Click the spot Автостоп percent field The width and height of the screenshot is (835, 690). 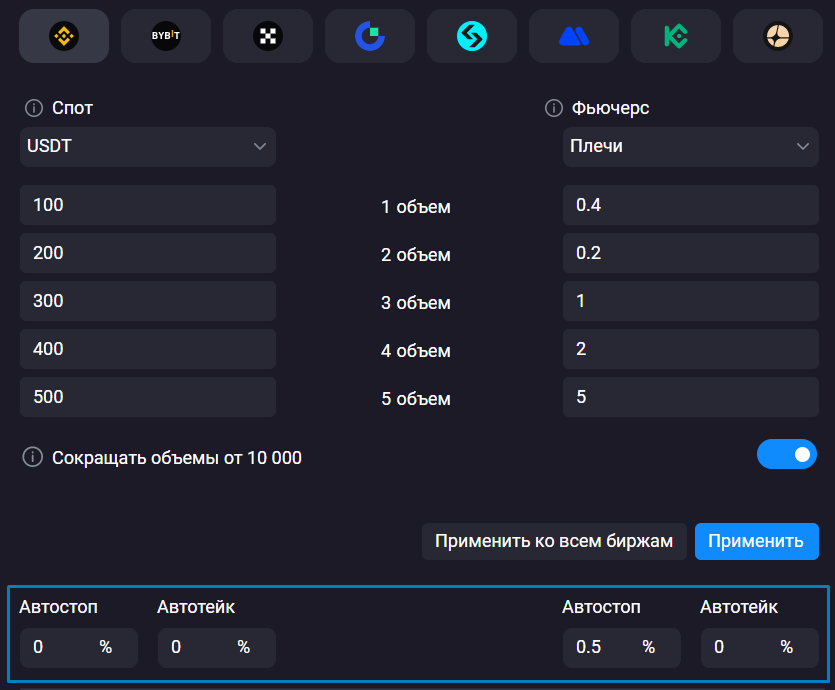pos(79,647)
